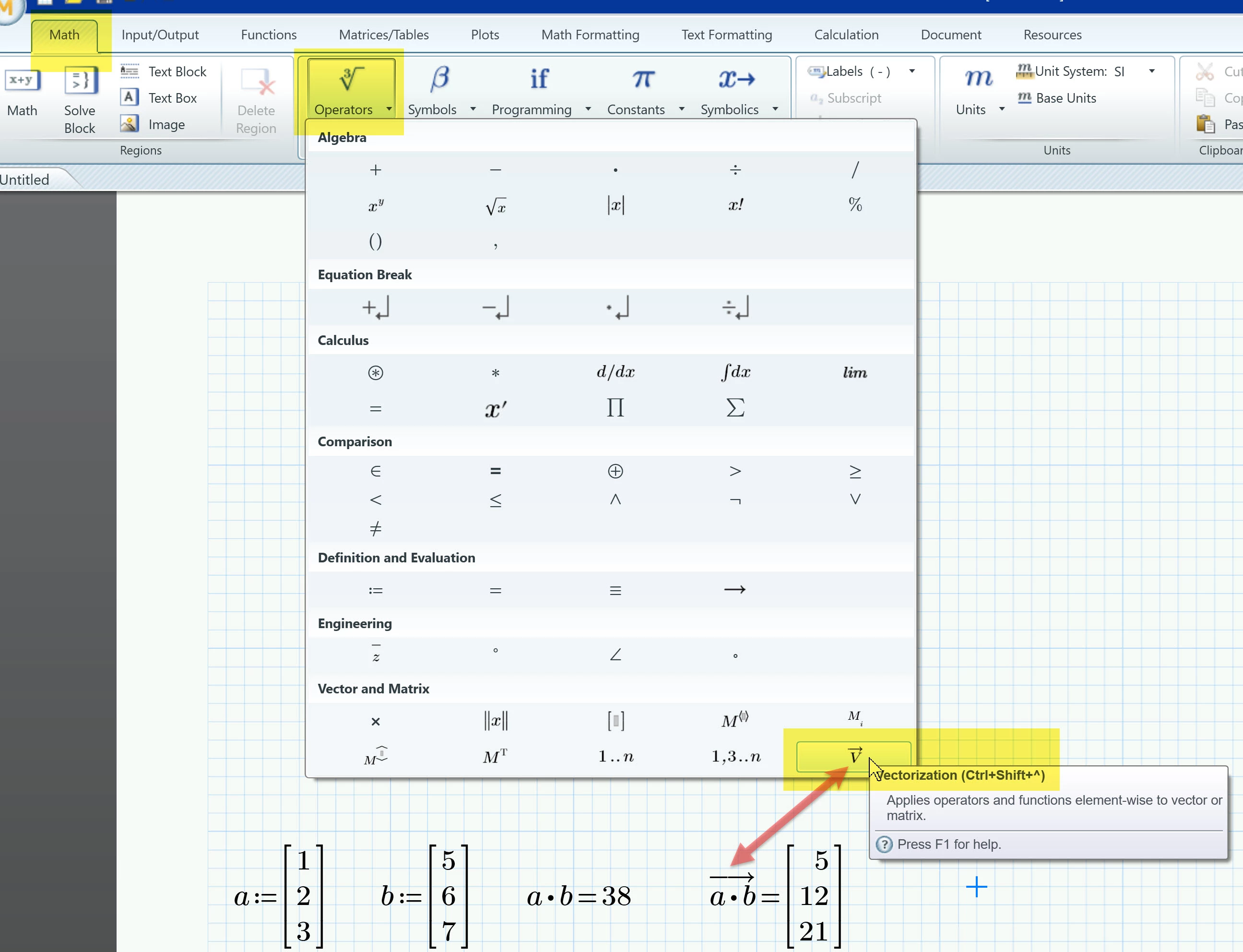Switch to the Input/Output tab
The height and width of the screenshot is (952, 1243).
click(160, 35)
